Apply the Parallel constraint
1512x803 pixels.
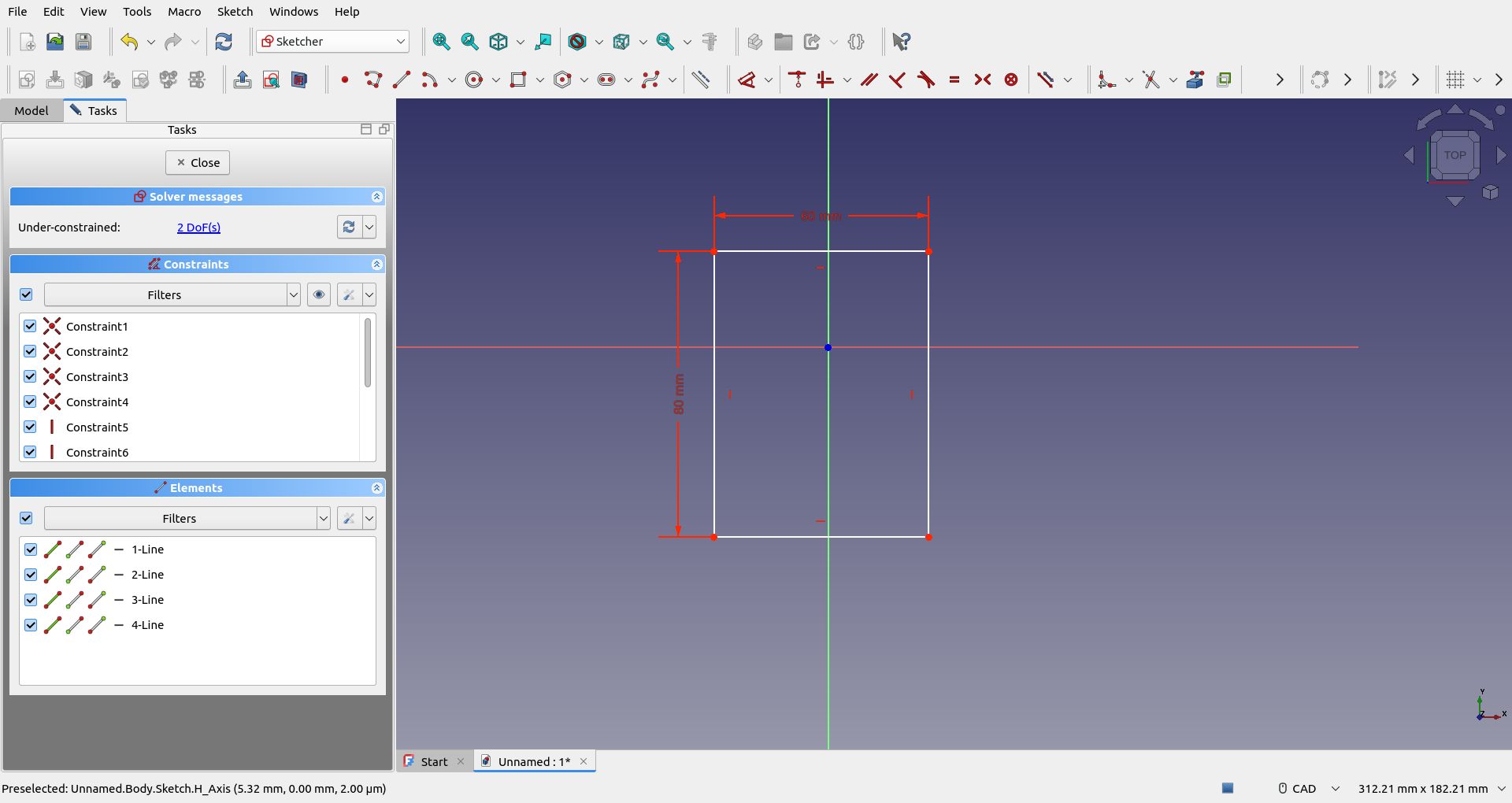(x=869, y=80)
